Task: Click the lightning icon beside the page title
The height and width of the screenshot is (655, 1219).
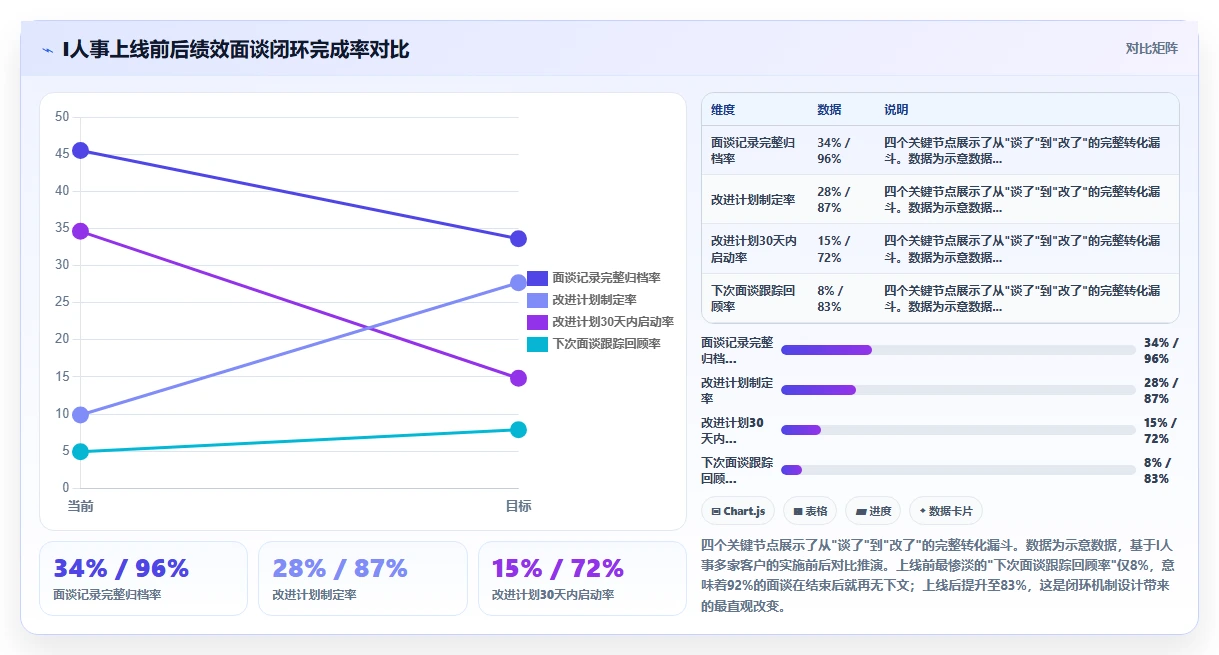Action: [47, 49]
